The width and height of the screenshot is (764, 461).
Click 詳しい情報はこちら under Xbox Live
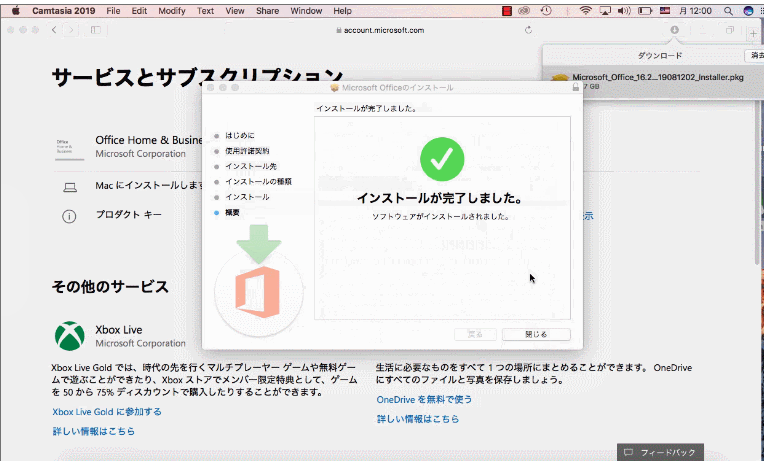[x=94, y=431]
